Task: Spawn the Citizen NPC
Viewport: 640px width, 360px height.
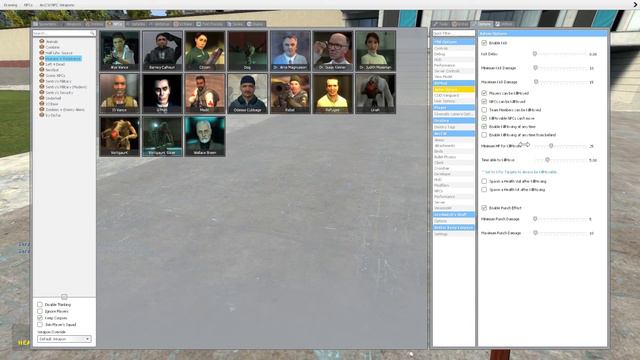Action: pyautogui.click(x=205, y=51)
